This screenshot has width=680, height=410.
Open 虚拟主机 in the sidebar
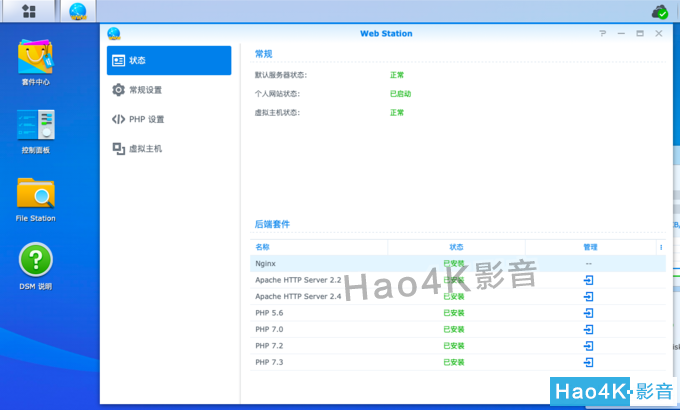[169, 149]
